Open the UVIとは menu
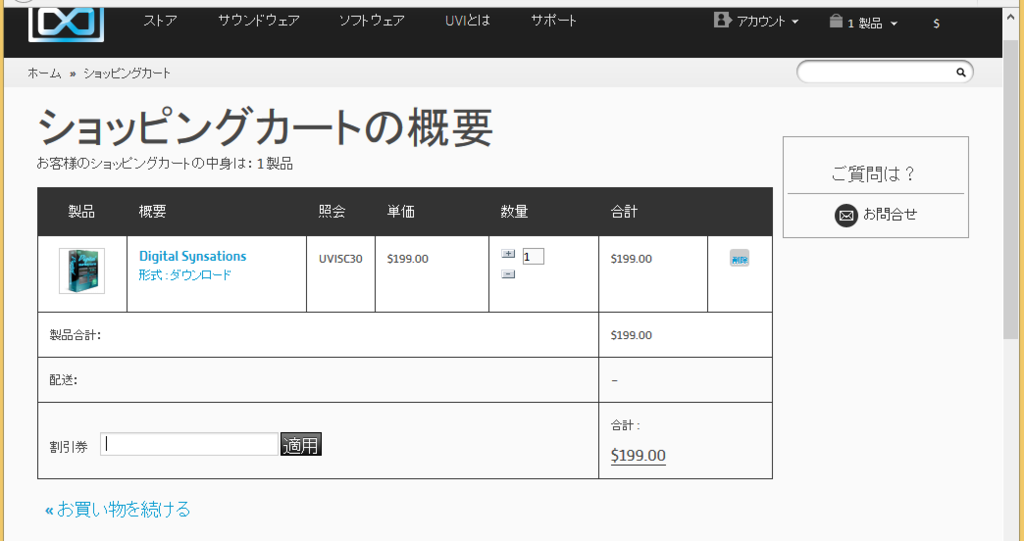This screenshot has height=541, width=1024. click(x=468, y=20)
